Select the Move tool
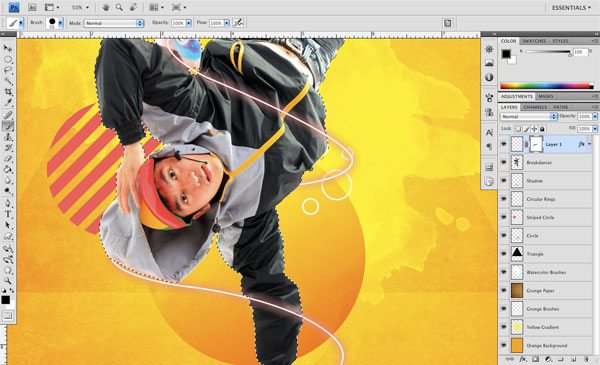 click(x=8, y=48)
